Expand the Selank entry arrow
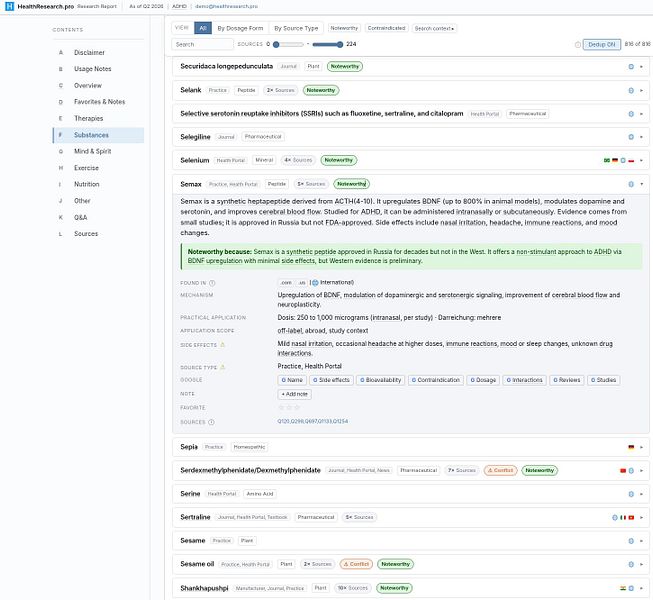653x600 pixels. [641, 90]
